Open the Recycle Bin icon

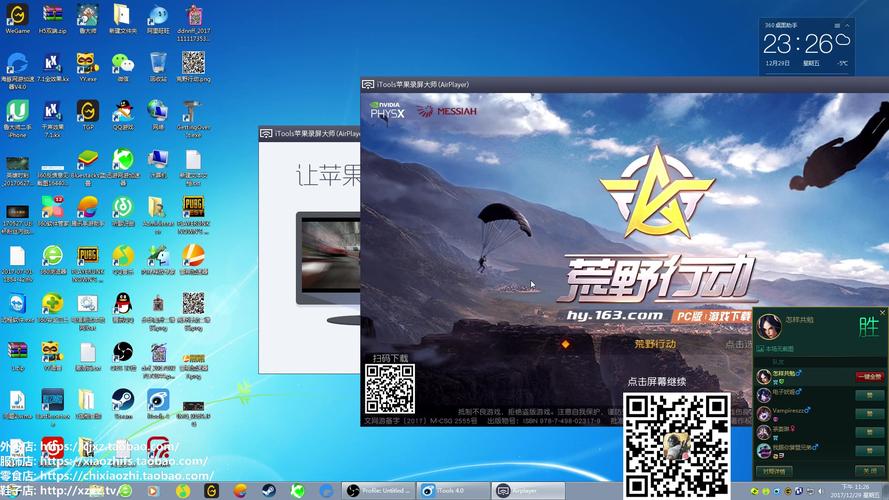[158, 67]
